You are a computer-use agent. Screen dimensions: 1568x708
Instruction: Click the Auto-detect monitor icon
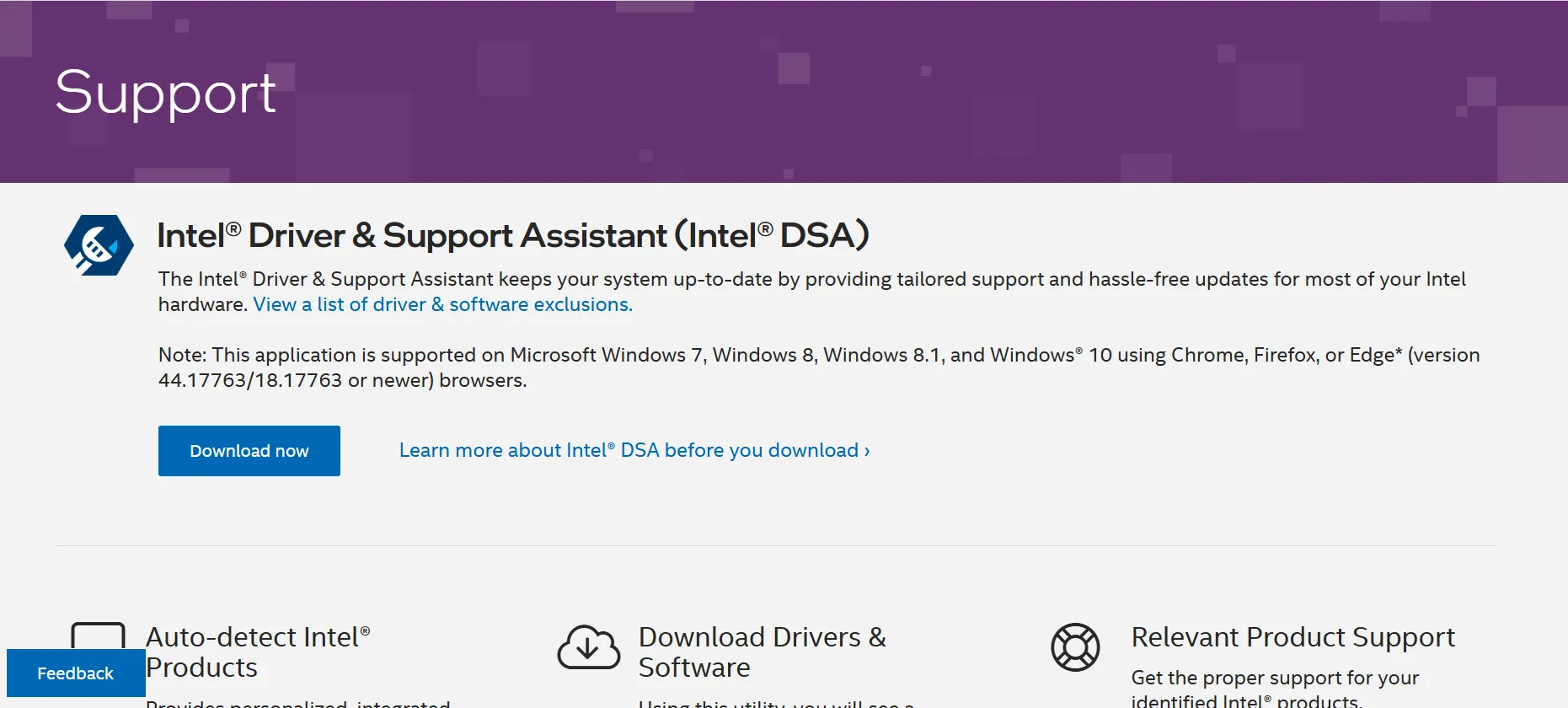99,636
